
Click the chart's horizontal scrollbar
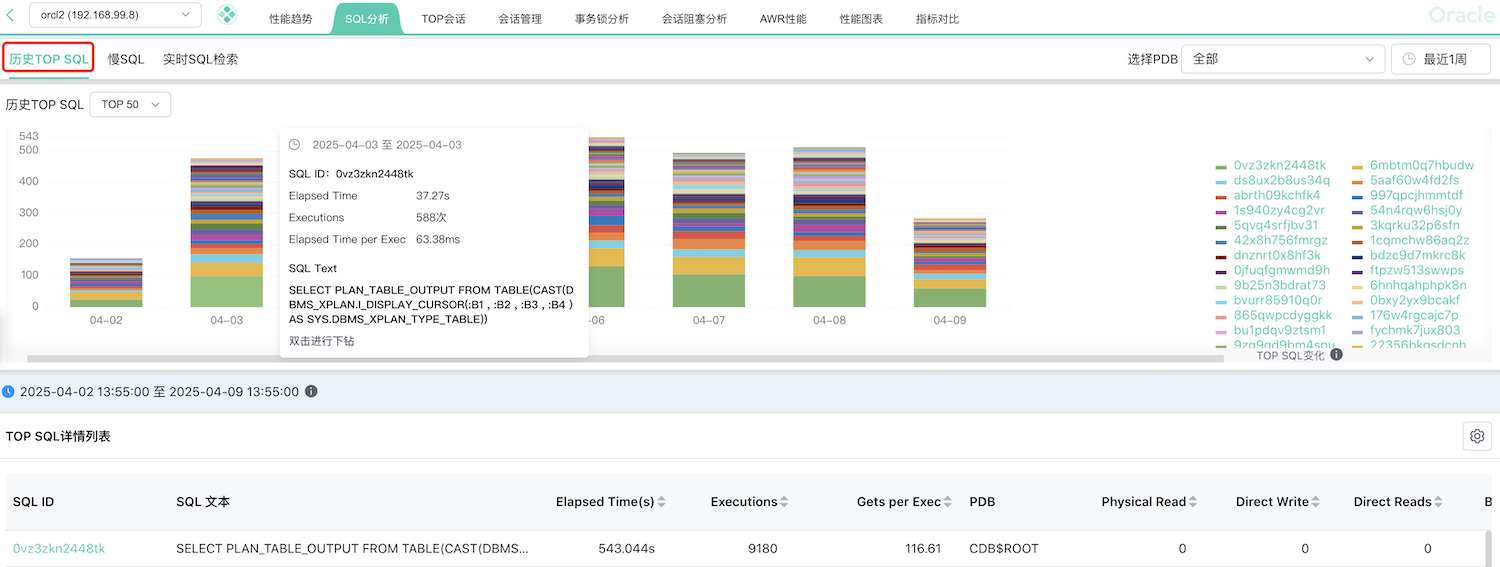tap(625, 358)
